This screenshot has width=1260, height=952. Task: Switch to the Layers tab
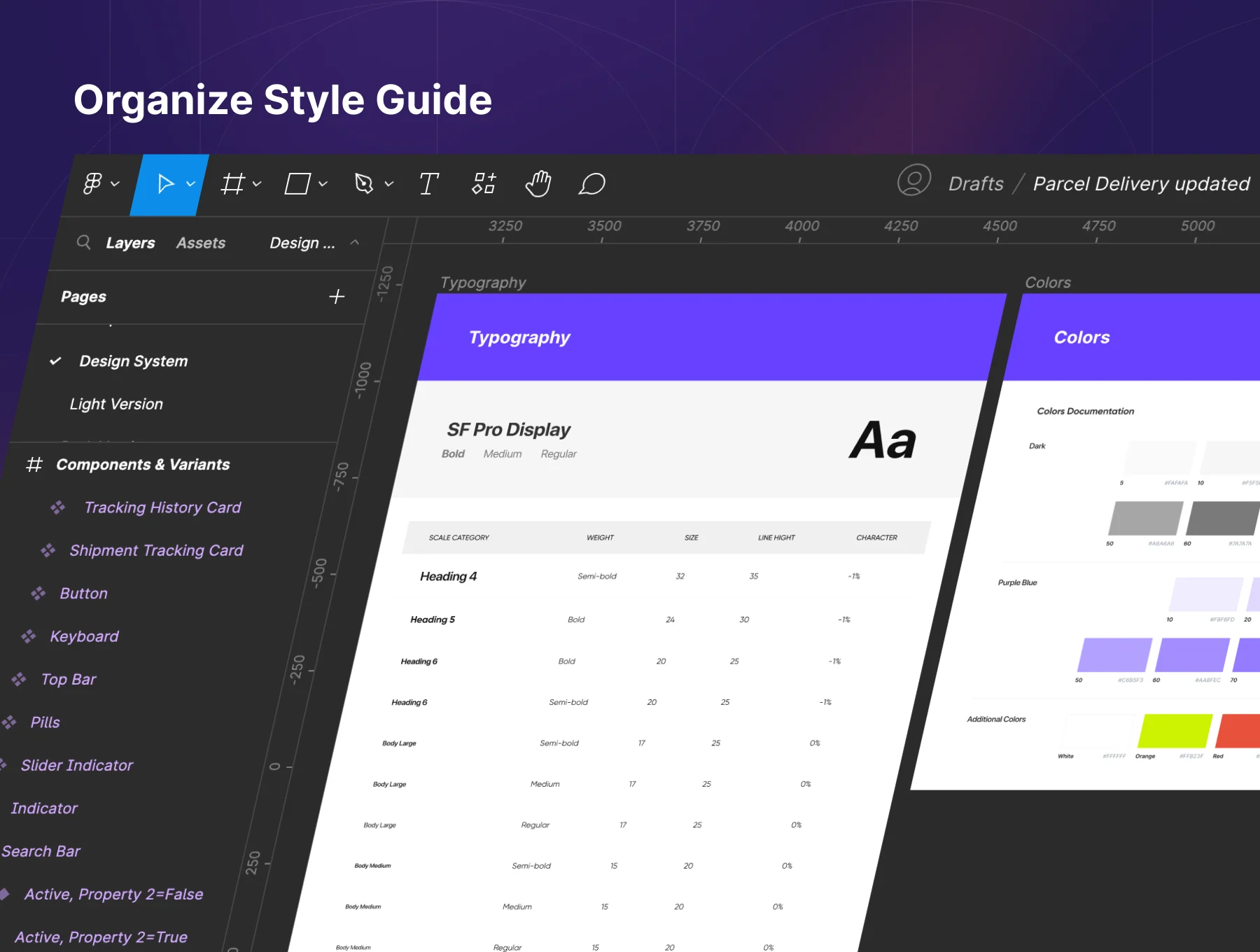coord(130,243)
